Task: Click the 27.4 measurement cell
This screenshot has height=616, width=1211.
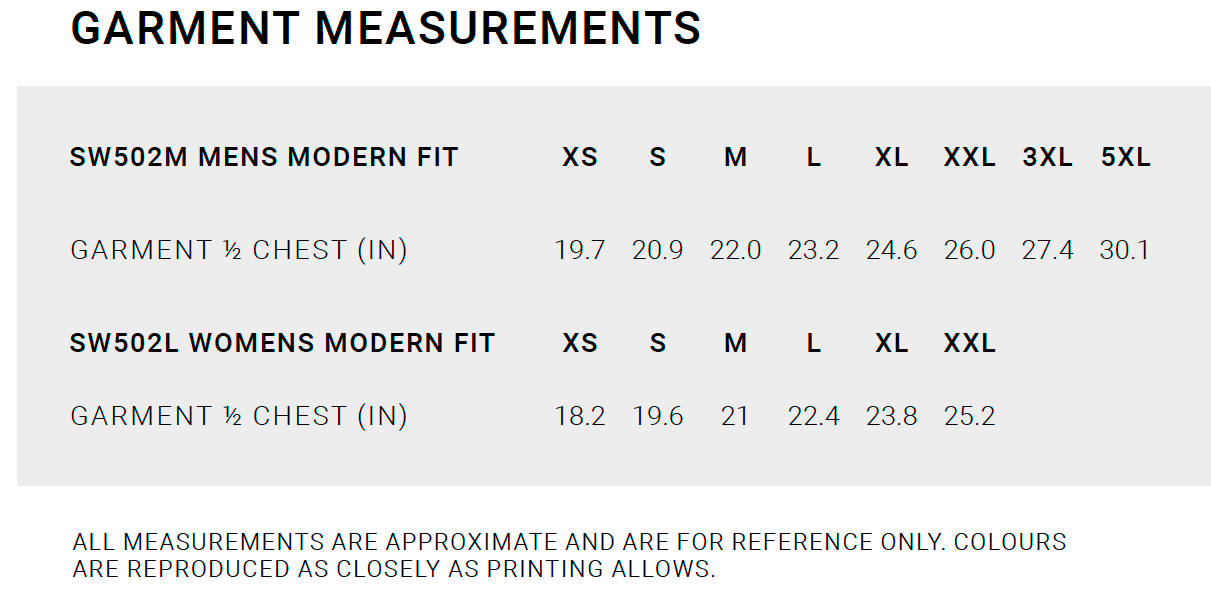Action: 1047,250
